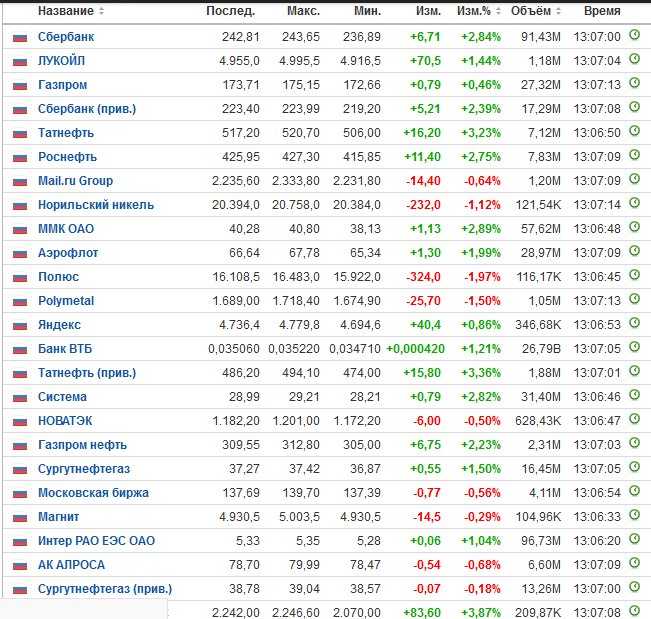Open the Норильский никель link
Image resolution: width=651 pixels, height=619 pixels.
pyautogui.click(x=96, y=205)
